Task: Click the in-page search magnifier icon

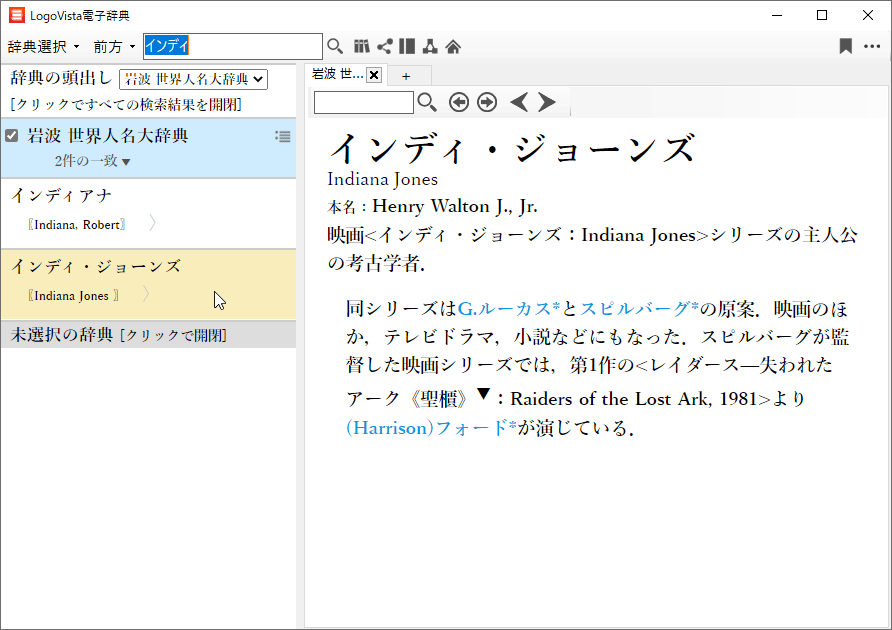Action: tap(427, 102)
